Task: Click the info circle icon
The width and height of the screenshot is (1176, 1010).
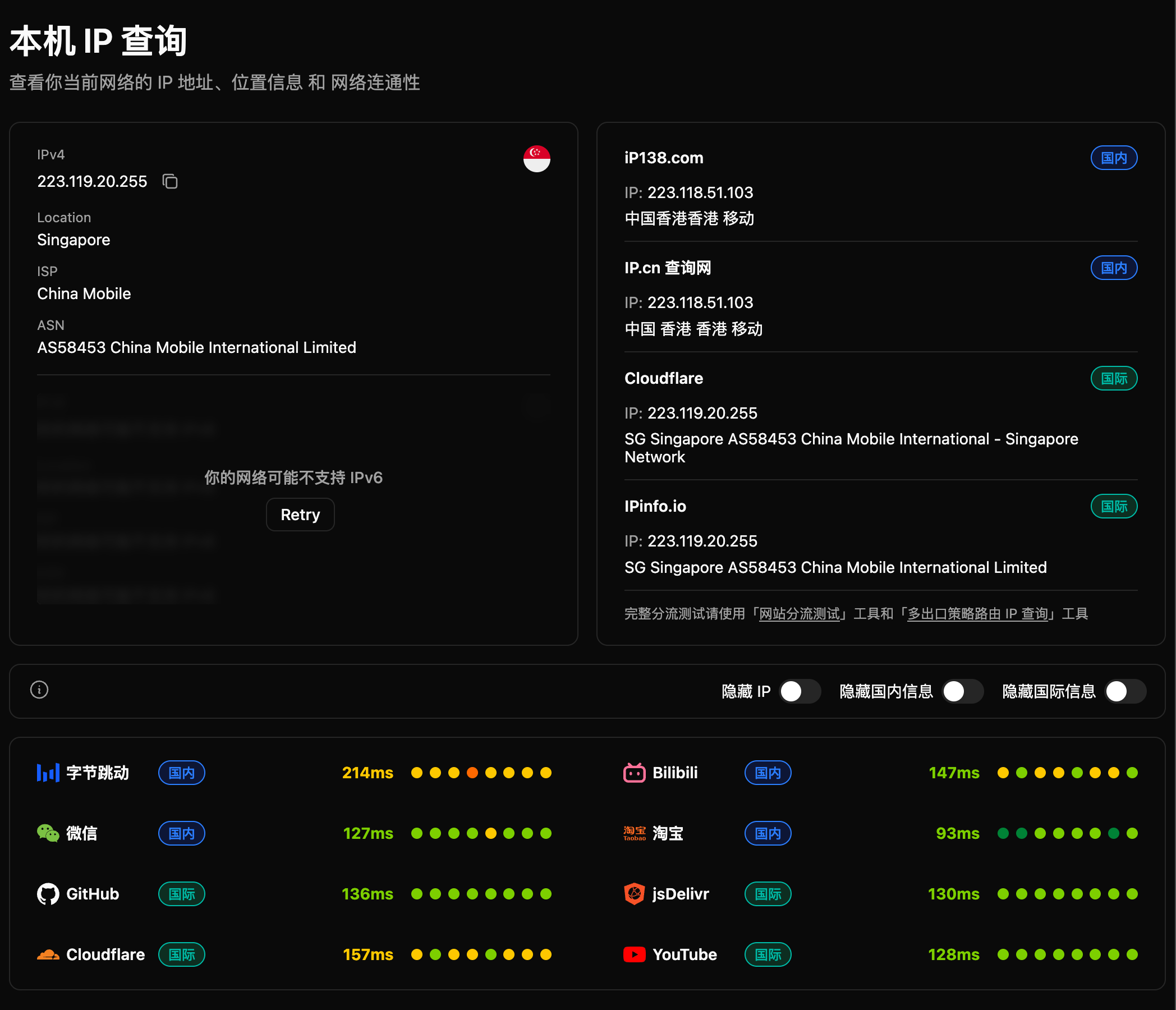Action: 39,690
